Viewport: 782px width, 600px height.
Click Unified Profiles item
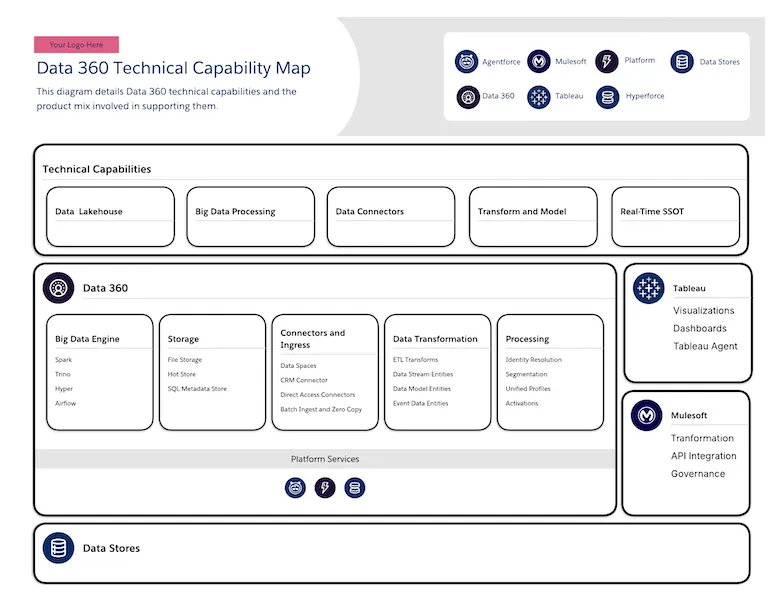pos(528,389)
